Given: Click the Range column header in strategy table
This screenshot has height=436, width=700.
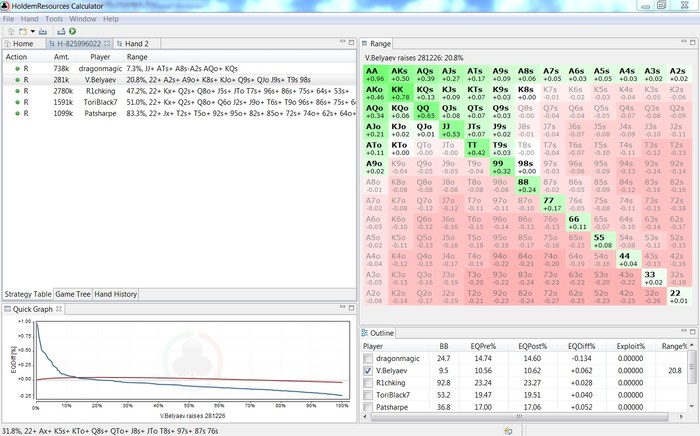Looking at the screenshot, I should click(x=137, y=57).
